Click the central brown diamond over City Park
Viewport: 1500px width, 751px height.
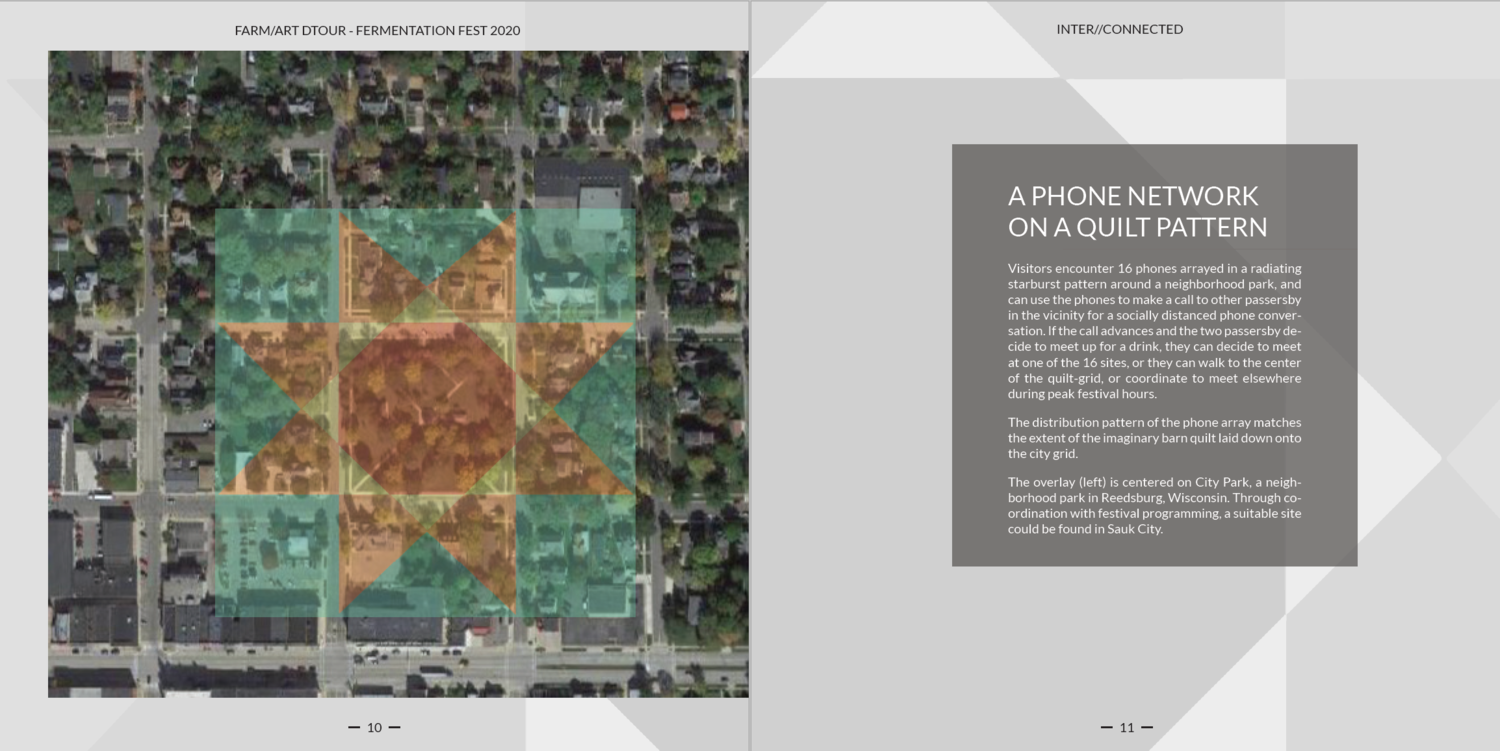(x=426, y=410)
